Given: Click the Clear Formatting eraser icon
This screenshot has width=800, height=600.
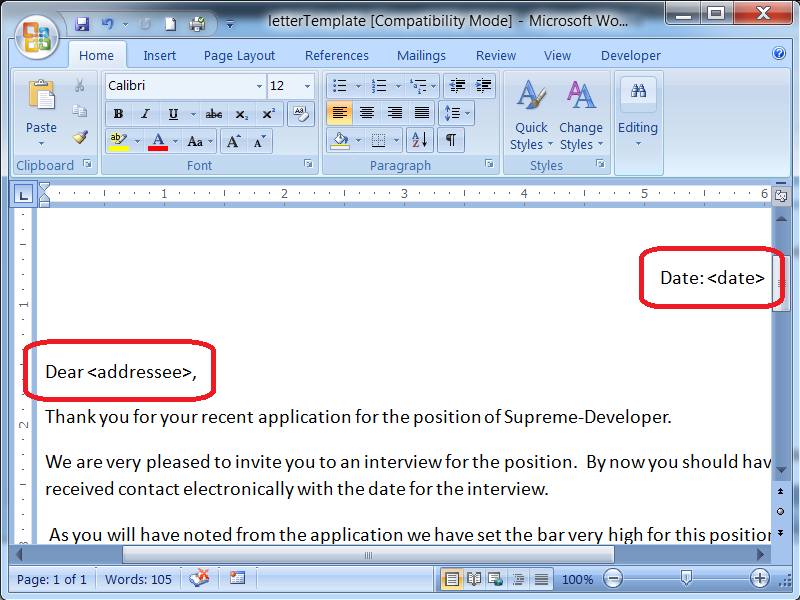Looking at the screenshot, I should [x=301, y=114].
